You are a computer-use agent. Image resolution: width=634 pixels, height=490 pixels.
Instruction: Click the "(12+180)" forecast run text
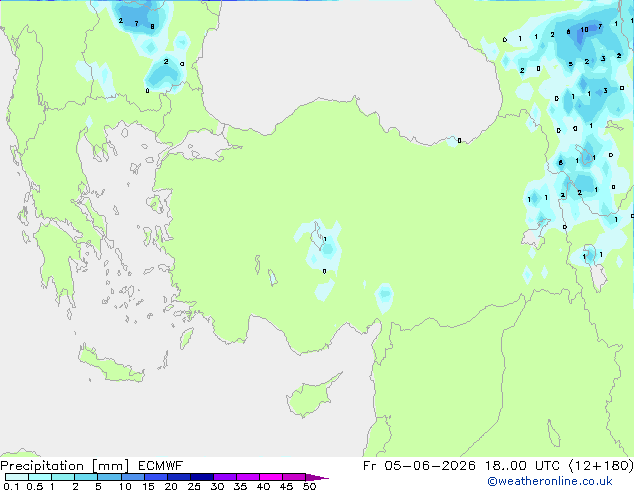[x=601, y=466]
